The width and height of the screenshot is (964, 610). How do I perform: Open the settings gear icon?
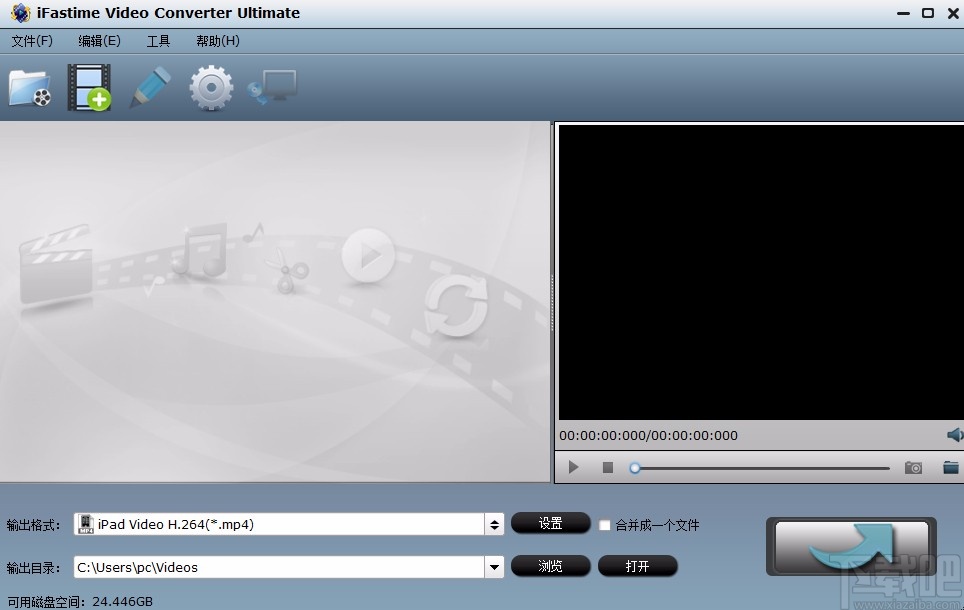209,87
